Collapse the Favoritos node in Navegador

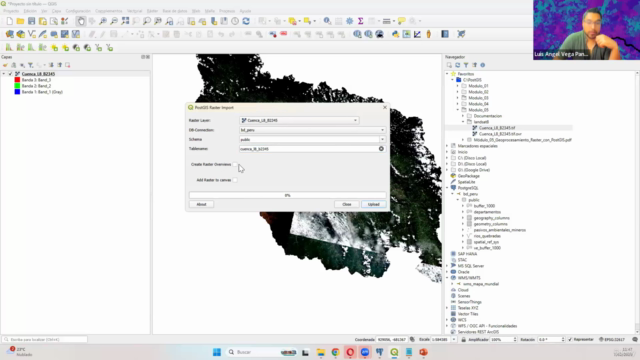click(447, 74)
